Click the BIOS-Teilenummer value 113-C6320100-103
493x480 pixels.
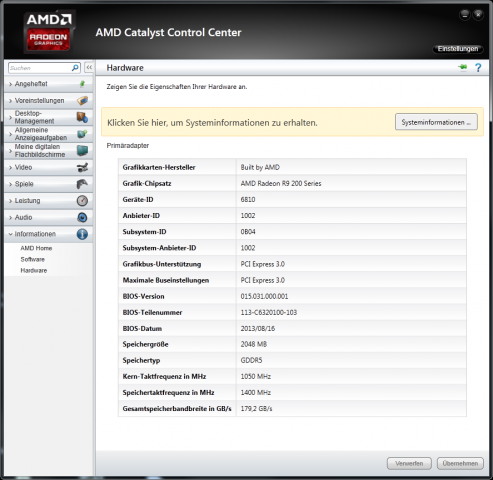pyautogui.click(x=269, y=313)
